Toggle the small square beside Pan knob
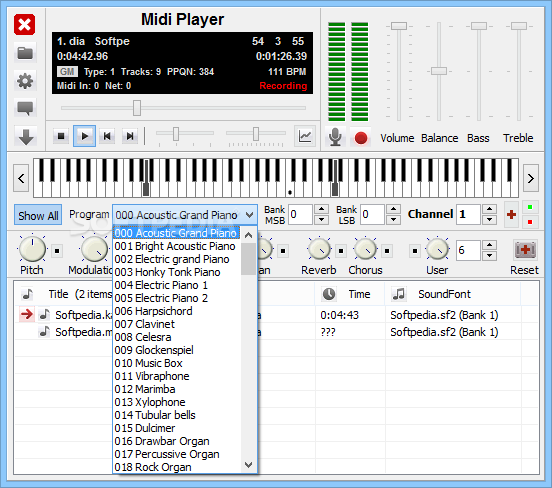 (283, 251)
